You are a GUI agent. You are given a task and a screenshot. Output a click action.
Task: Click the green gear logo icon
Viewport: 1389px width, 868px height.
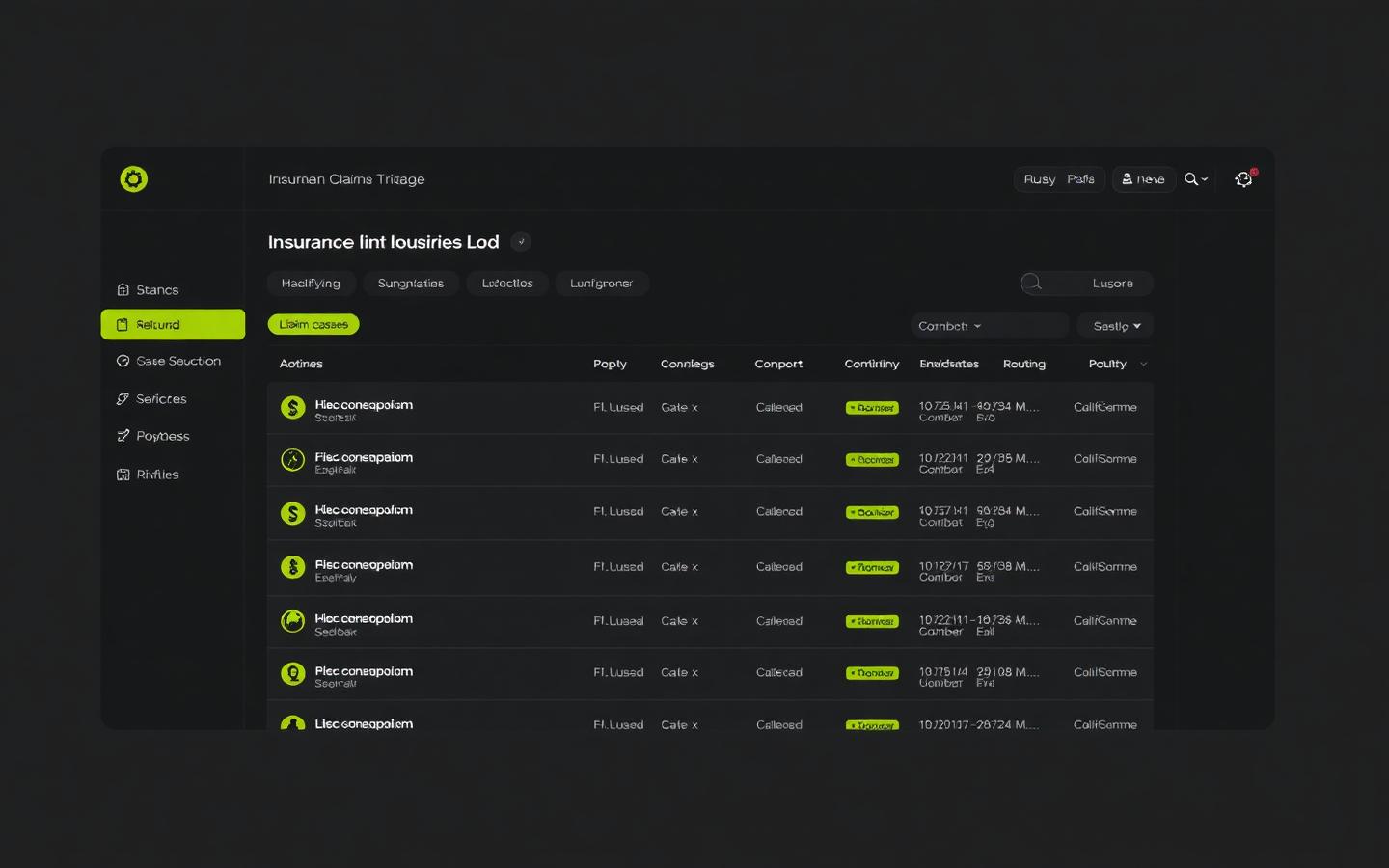pyautogui.click(x=133, y=178)
